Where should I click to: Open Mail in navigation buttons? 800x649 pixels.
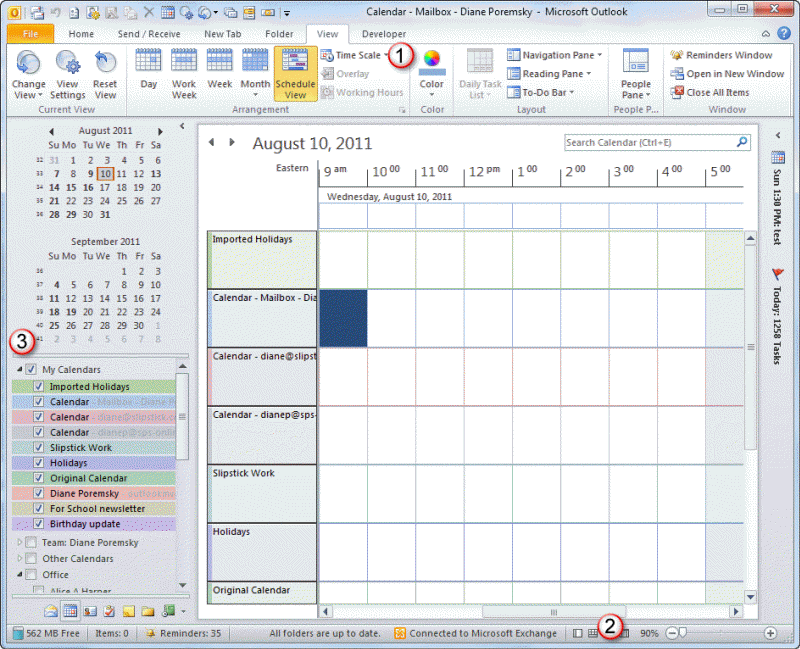(x=51, y=611)
